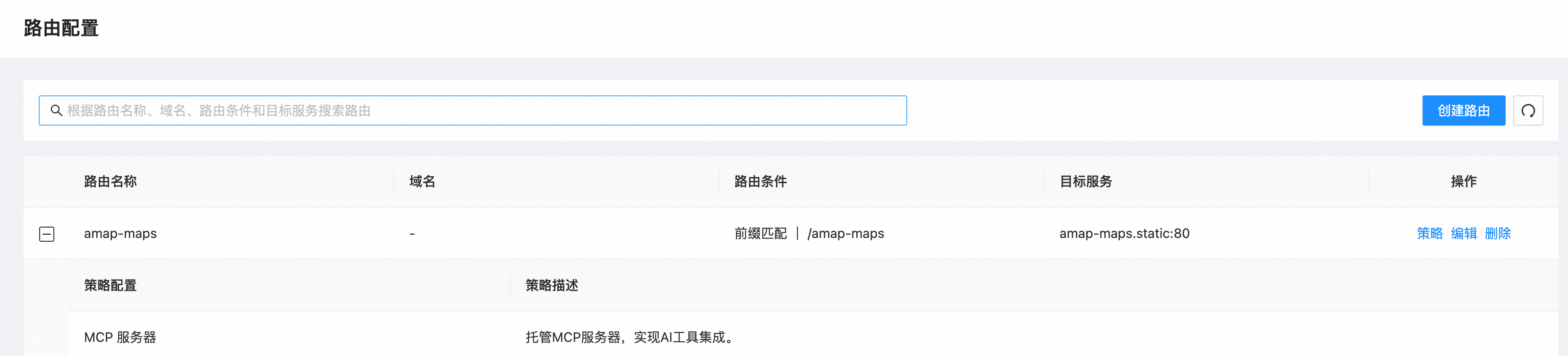The height and width of the screenshot is (356, 1568).
Task: Click the 操作 column header
Action: [1463, 181]
